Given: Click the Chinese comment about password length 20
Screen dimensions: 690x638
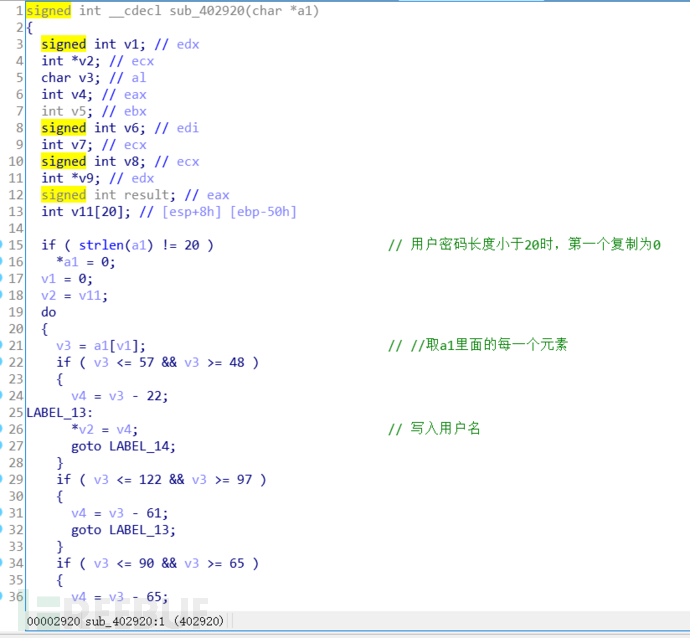Looking at the screenshot, I should tap(525, 244).
